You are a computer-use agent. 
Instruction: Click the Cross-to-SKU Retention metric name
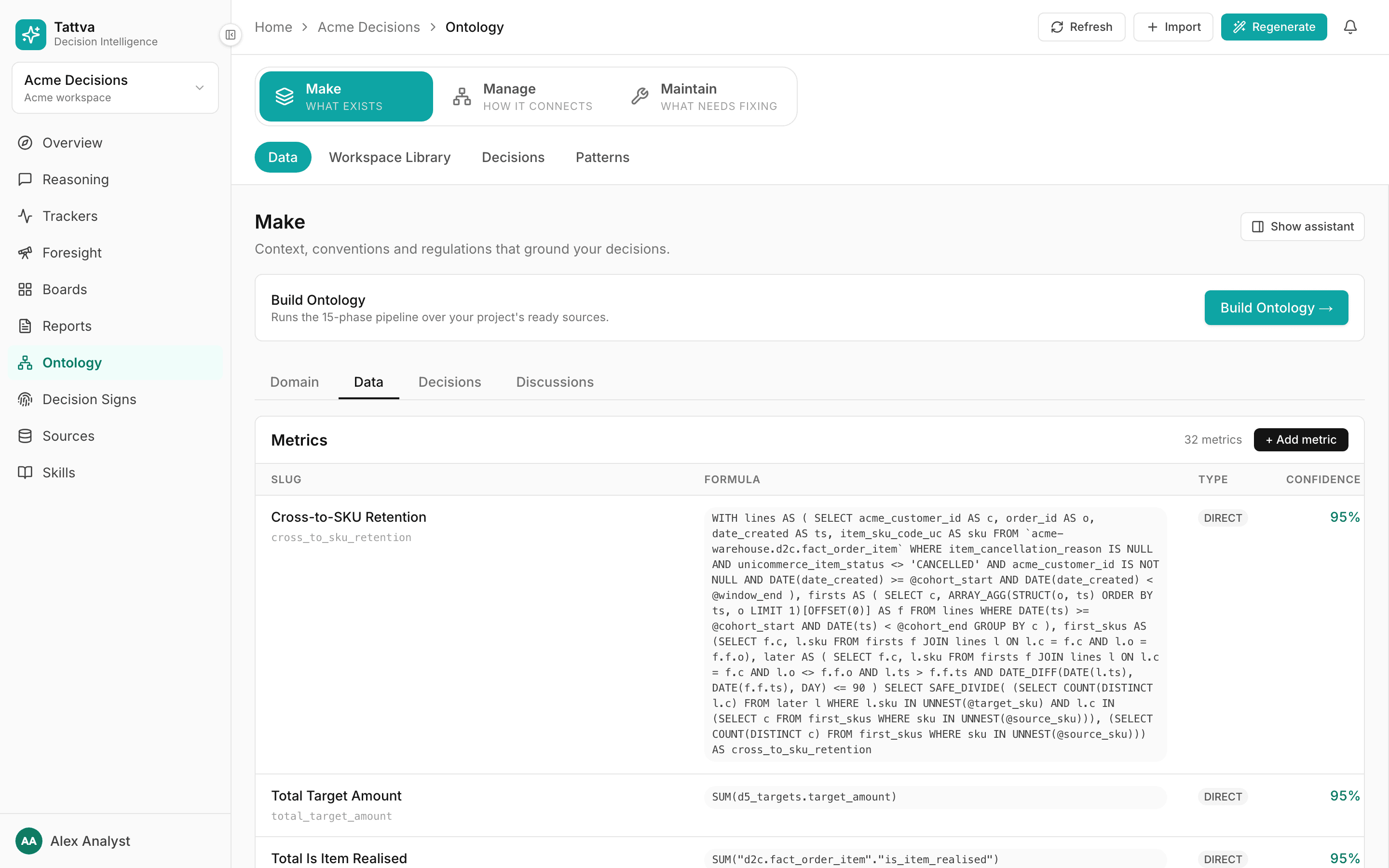(x=348, y=517)
